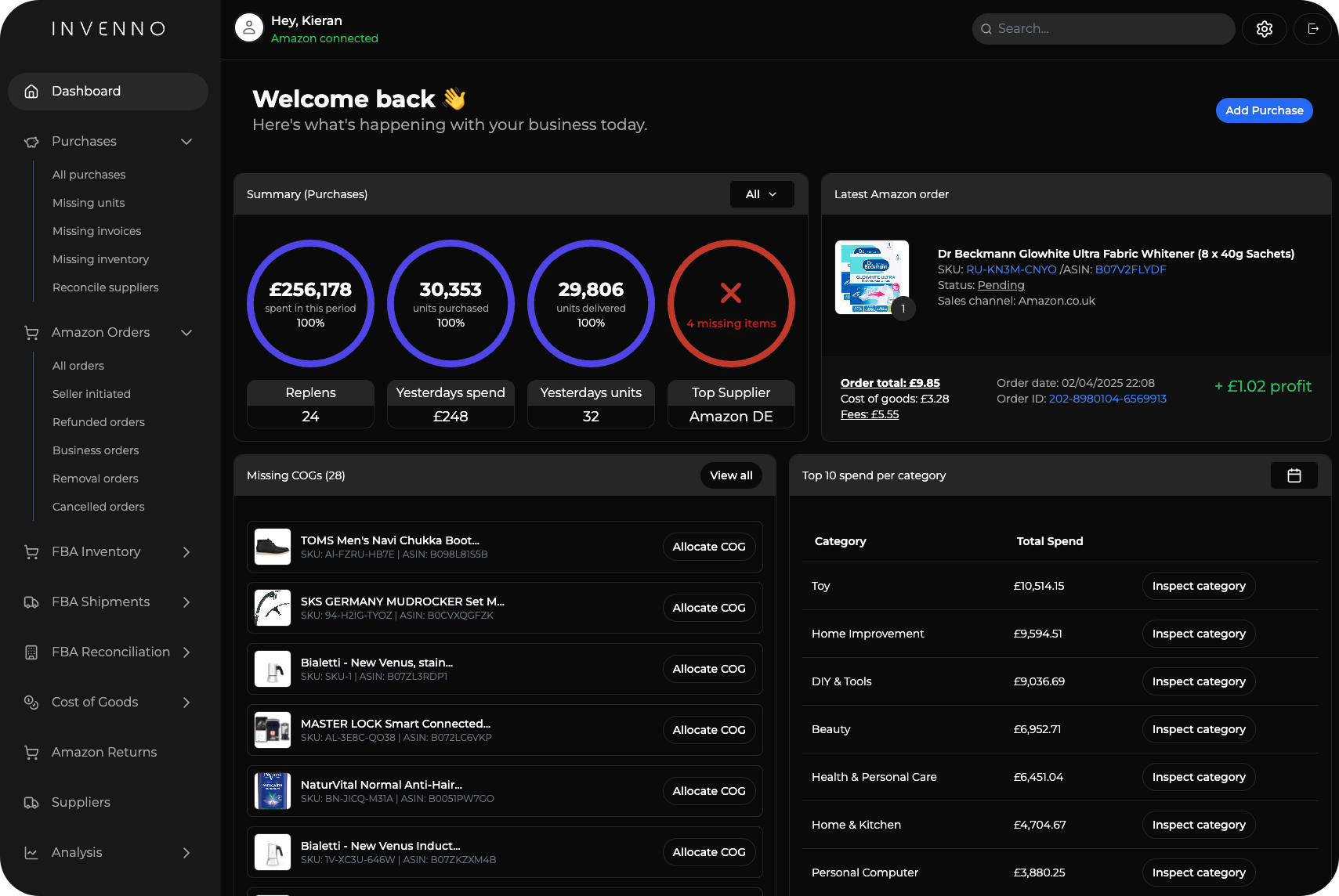
Task: Click the NaturVital product thumbnail
Action: click(273, 791)
